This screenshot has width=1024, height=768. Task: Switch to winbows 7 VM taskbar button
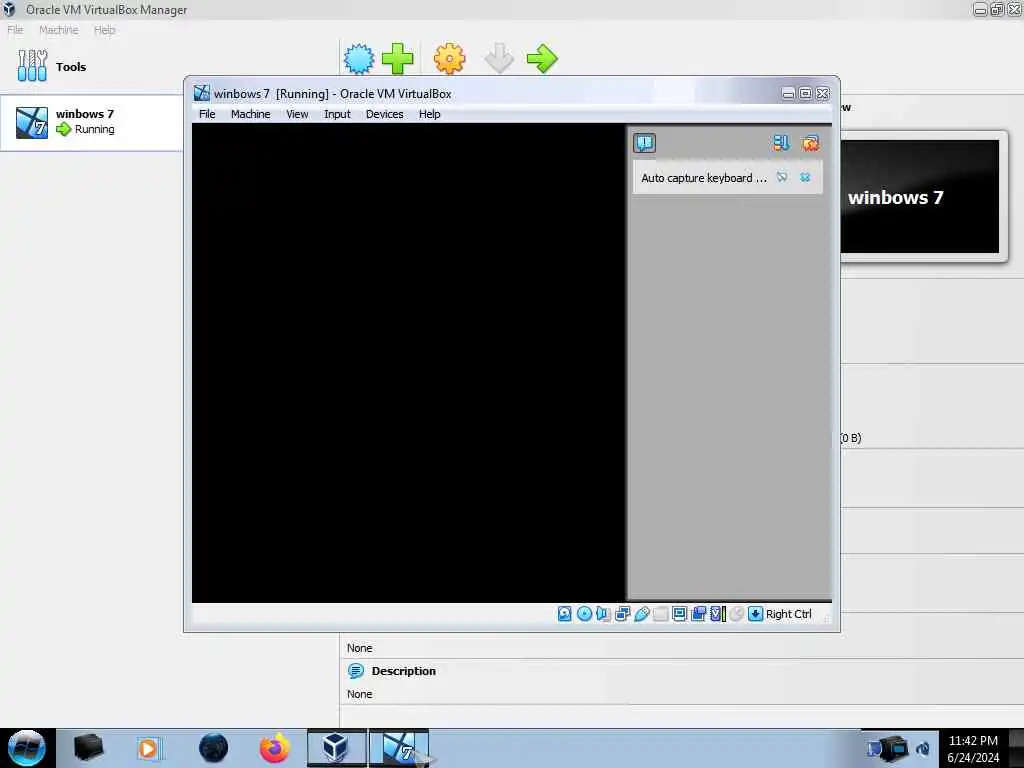[x=399, y=748]
